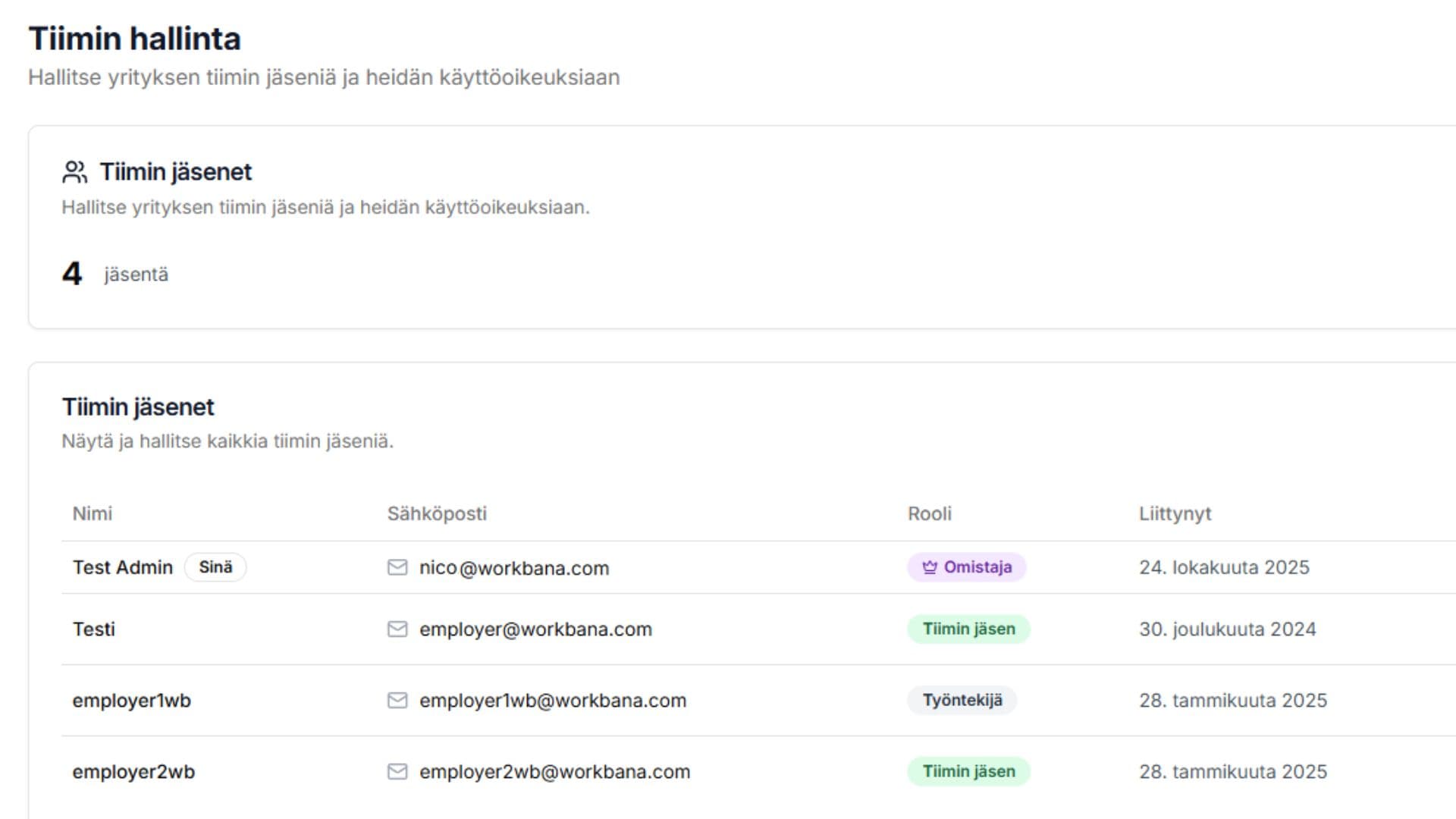Screen dimensions: 1456x819
Task: Click the Sähköposti column header
Action: 437,513
